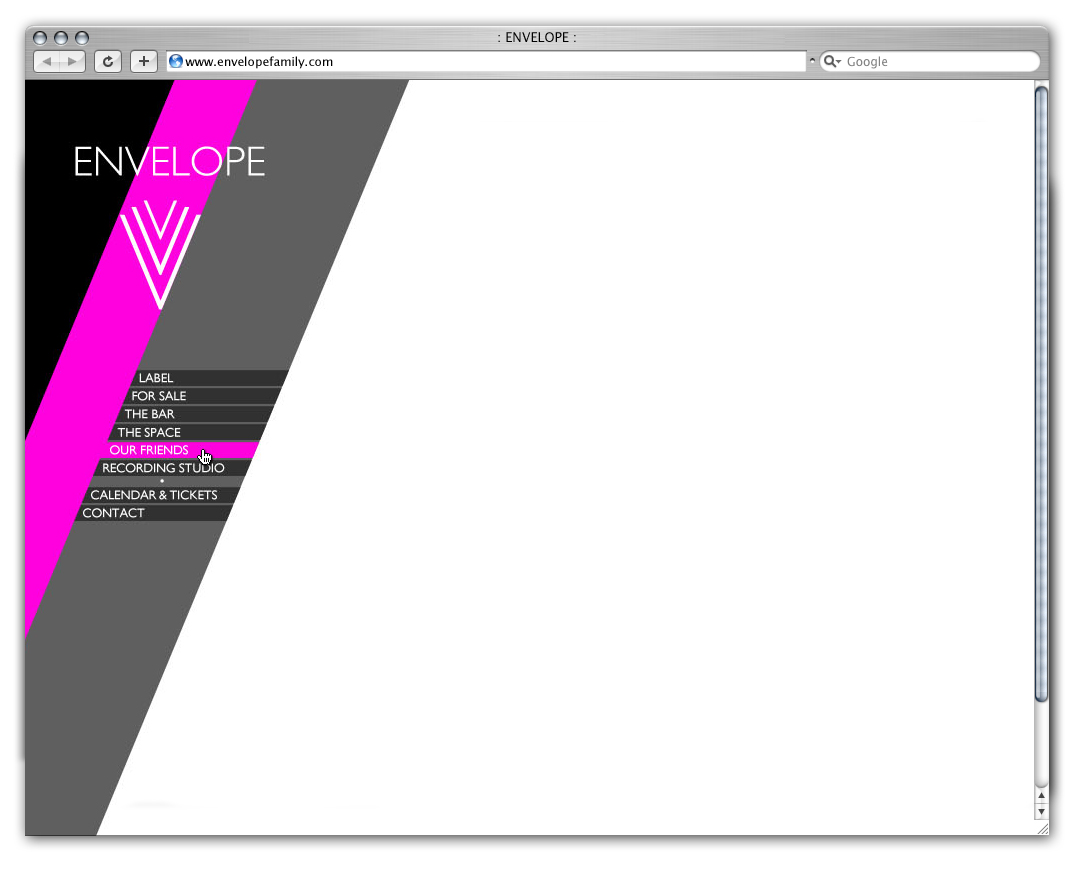Viewport: 1074px width, 872px height.
Task: Add bookmark with the plus button
Action: pos(144,62)
